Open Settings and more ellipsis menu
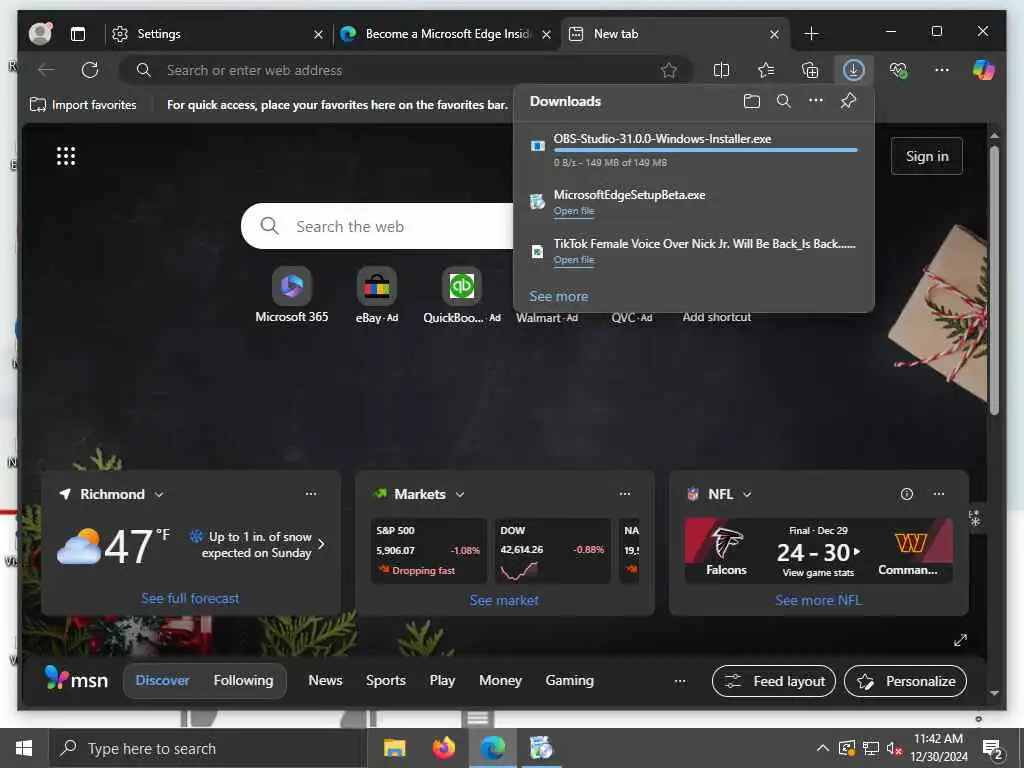 pyautogui.click(x=942, y=70)
